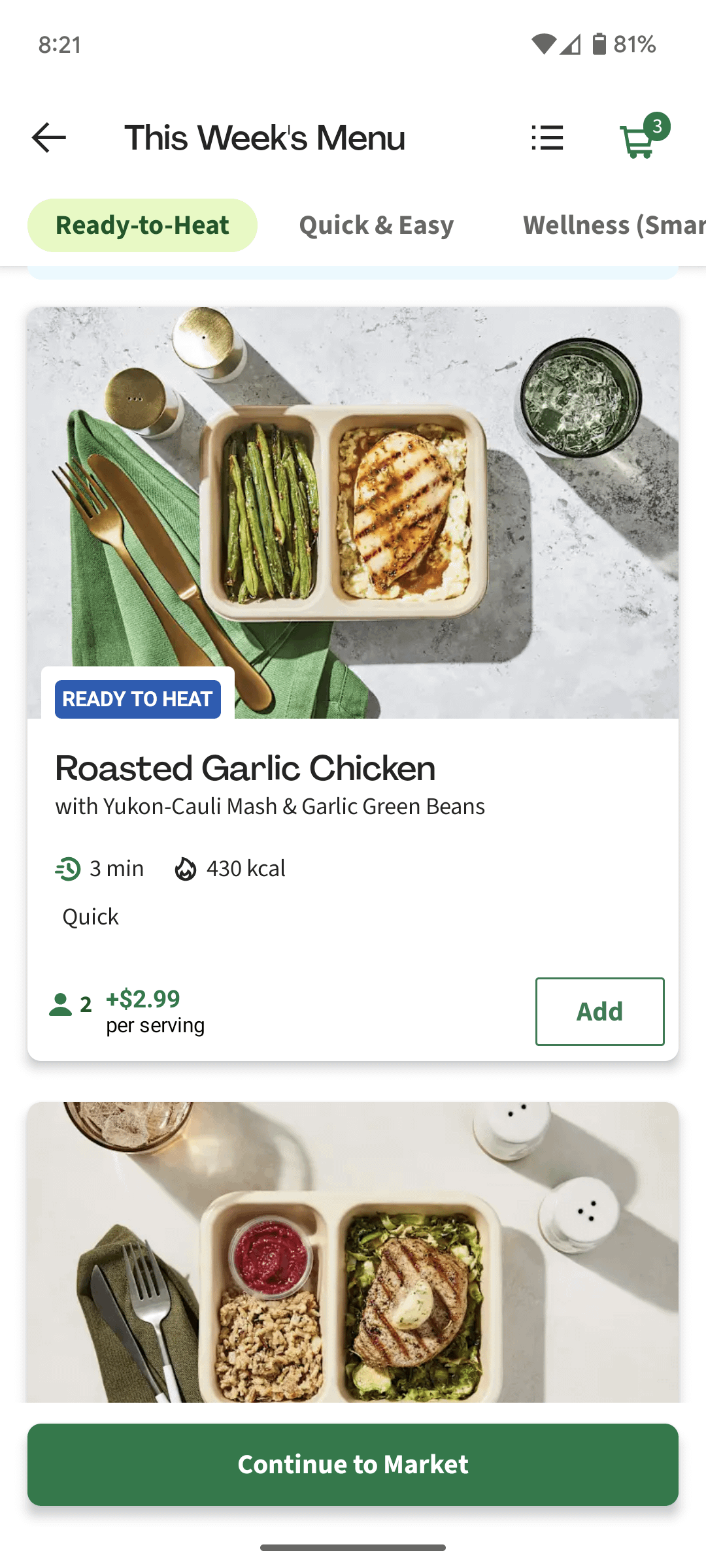Open the list view menu icon
This screenshot has width=706, height=1568.
tap(547, 138)
